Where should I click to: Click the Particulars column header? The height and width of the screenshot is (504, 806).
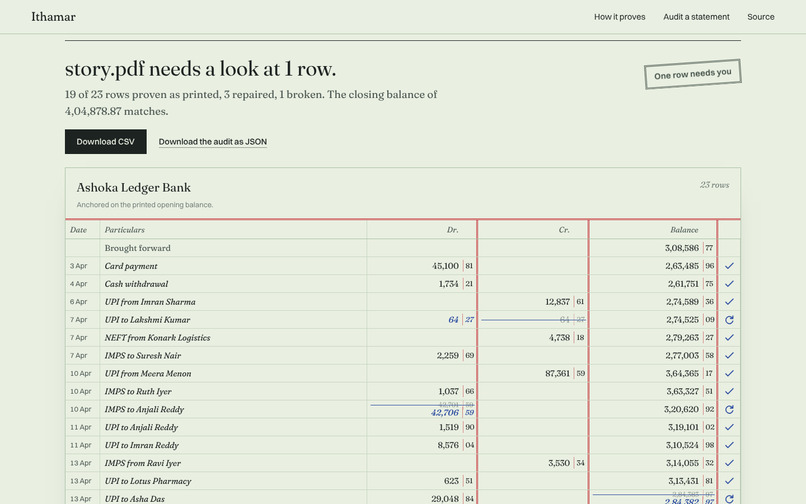coord(124,230)
